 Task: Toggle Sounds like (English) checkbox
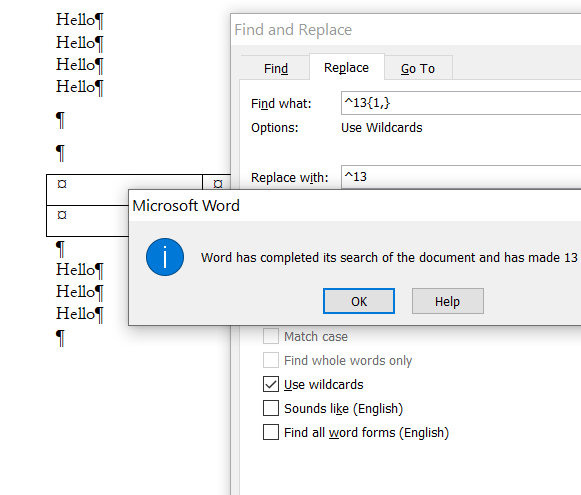271,408
